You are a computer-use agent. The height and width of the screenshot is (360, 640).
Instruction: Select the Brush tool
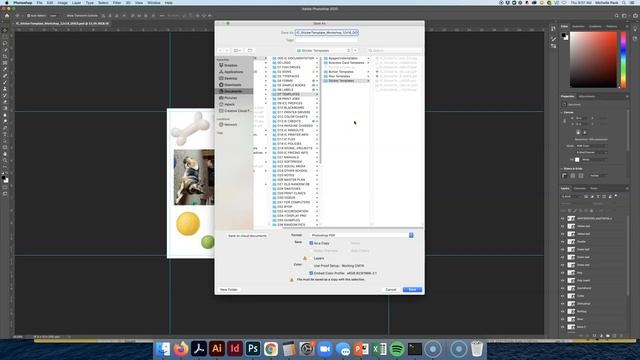tap(5, 82)
